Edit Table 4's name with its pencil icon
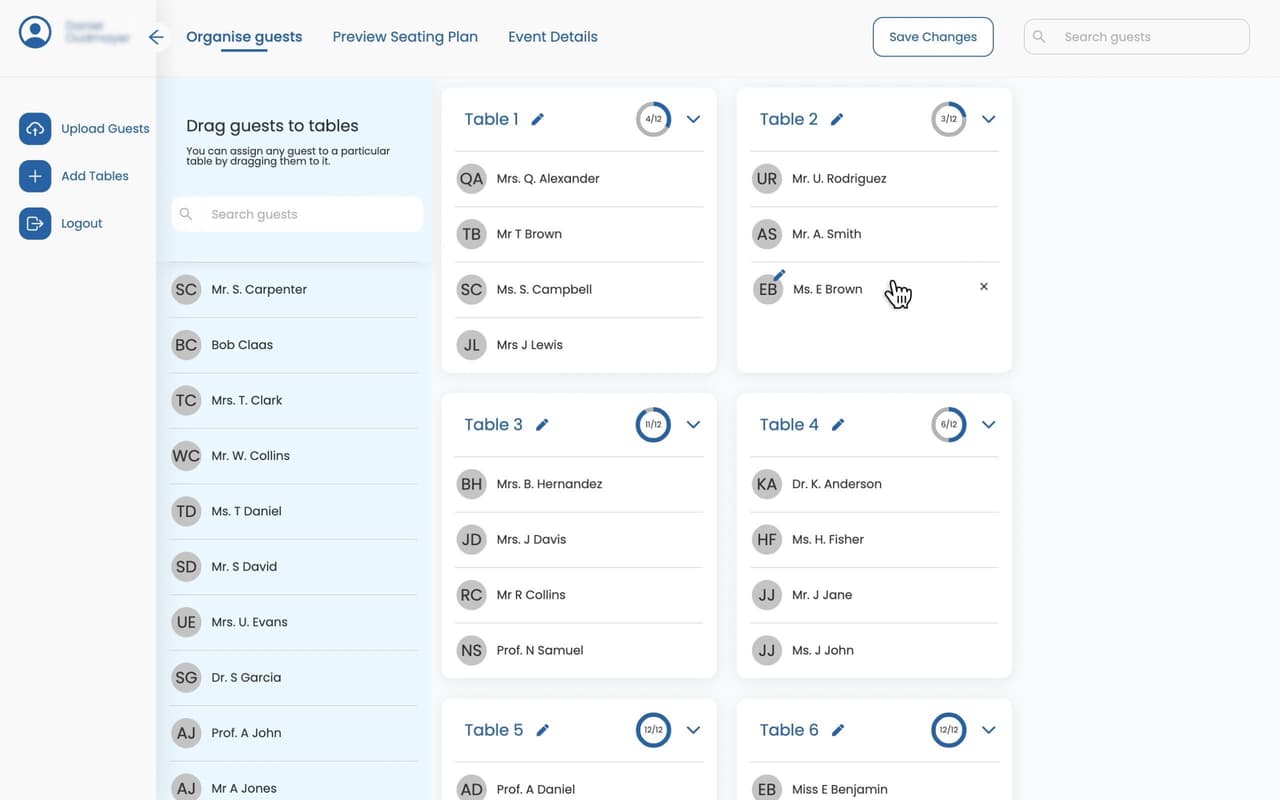This screenshot has width=1280, height=800. pos(838,424)
